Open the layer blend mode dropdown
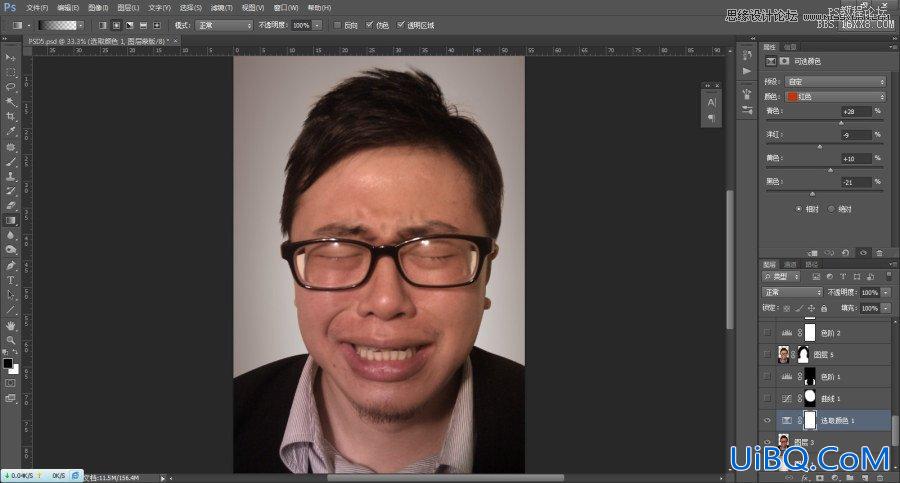This screenshot has height=483, width=900. pos(793,292)
